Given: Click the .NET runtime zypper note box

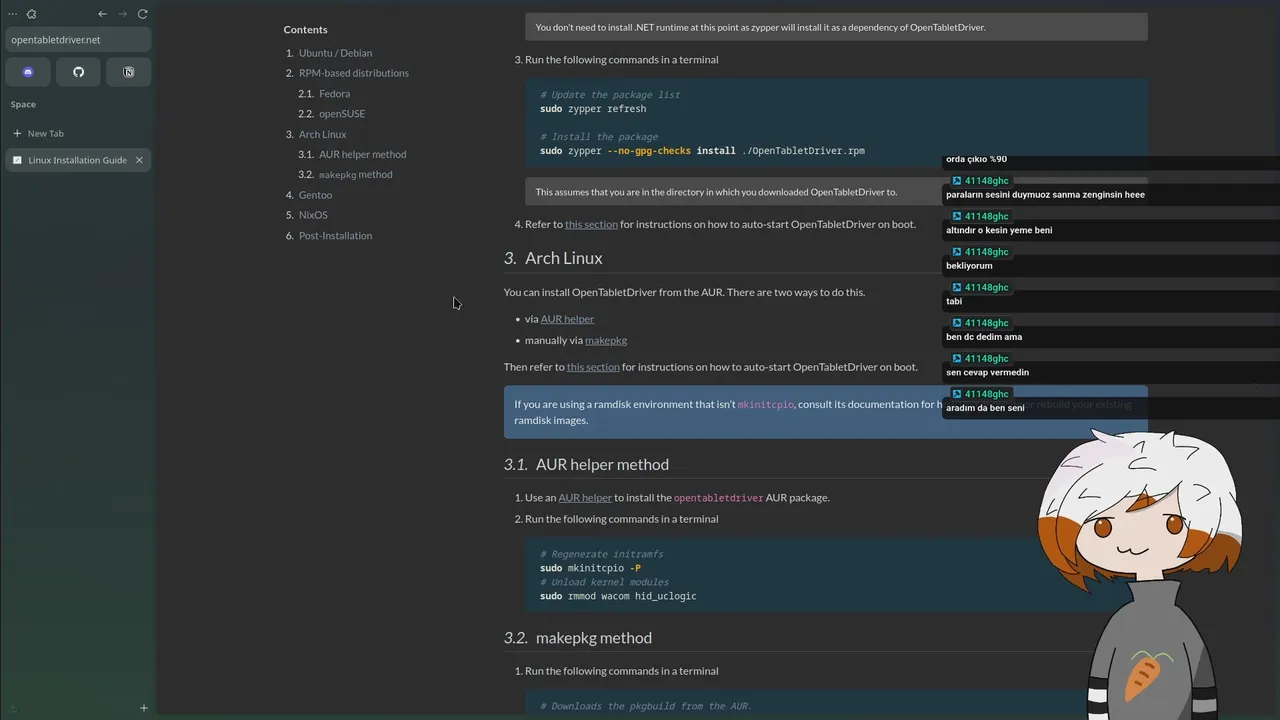Looking at the screenshot, I should point(836,27).
